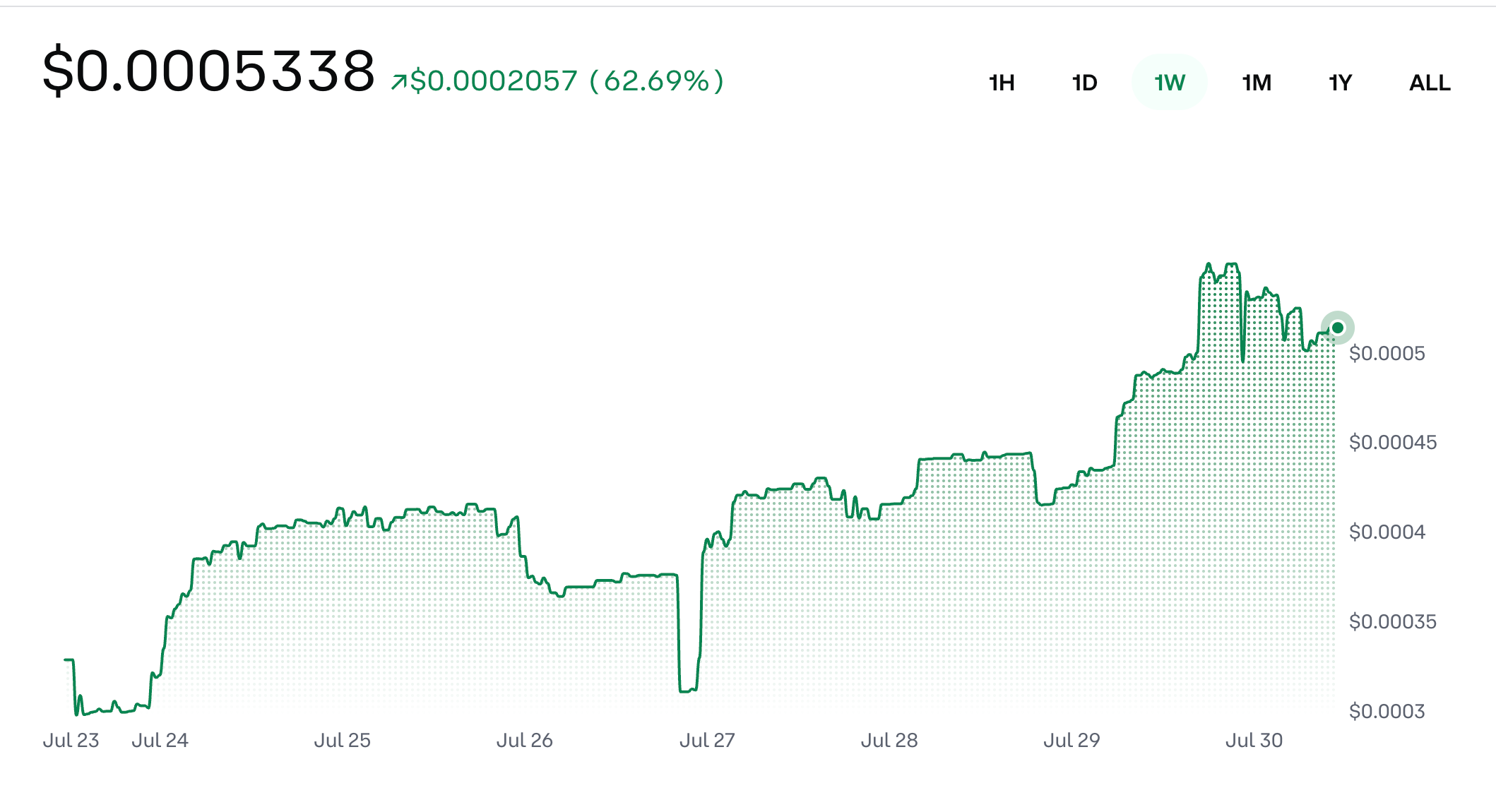Show ALL time price history

(1430, 83)
